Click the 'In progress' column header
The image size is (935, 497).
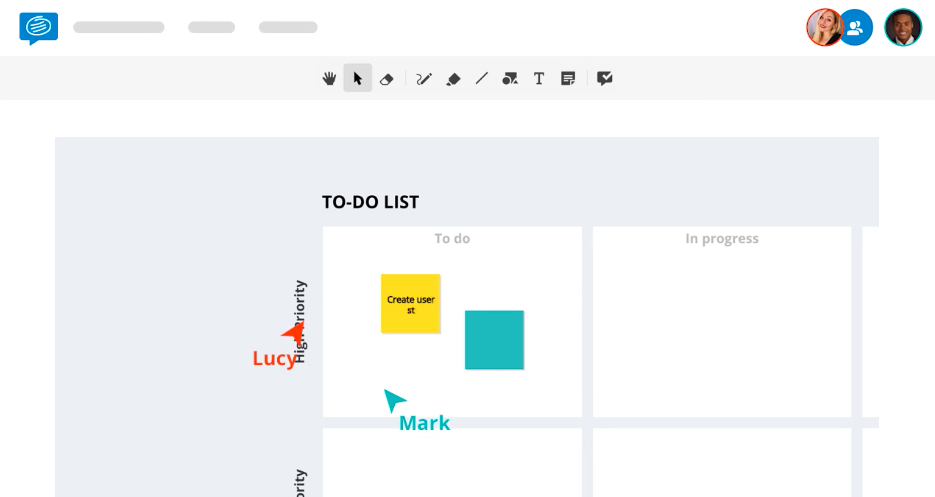[722, 239]
